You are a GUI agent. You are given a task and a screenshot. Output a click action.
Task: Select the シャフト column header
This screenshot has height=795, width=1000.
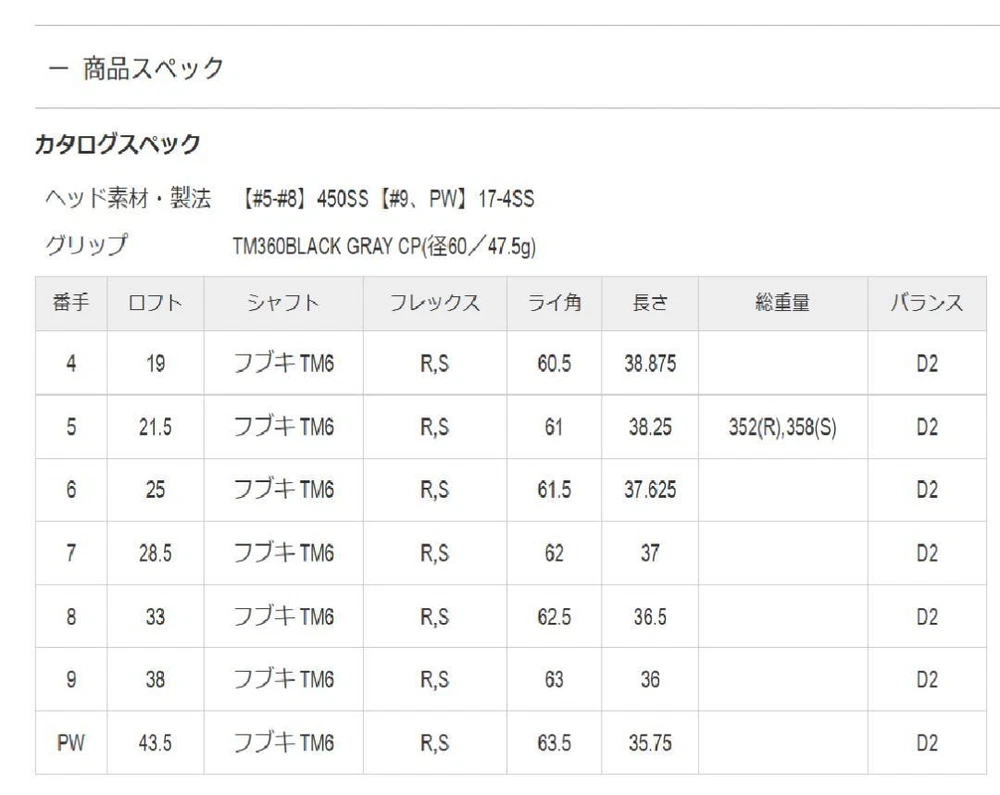[x=283, y=303]
